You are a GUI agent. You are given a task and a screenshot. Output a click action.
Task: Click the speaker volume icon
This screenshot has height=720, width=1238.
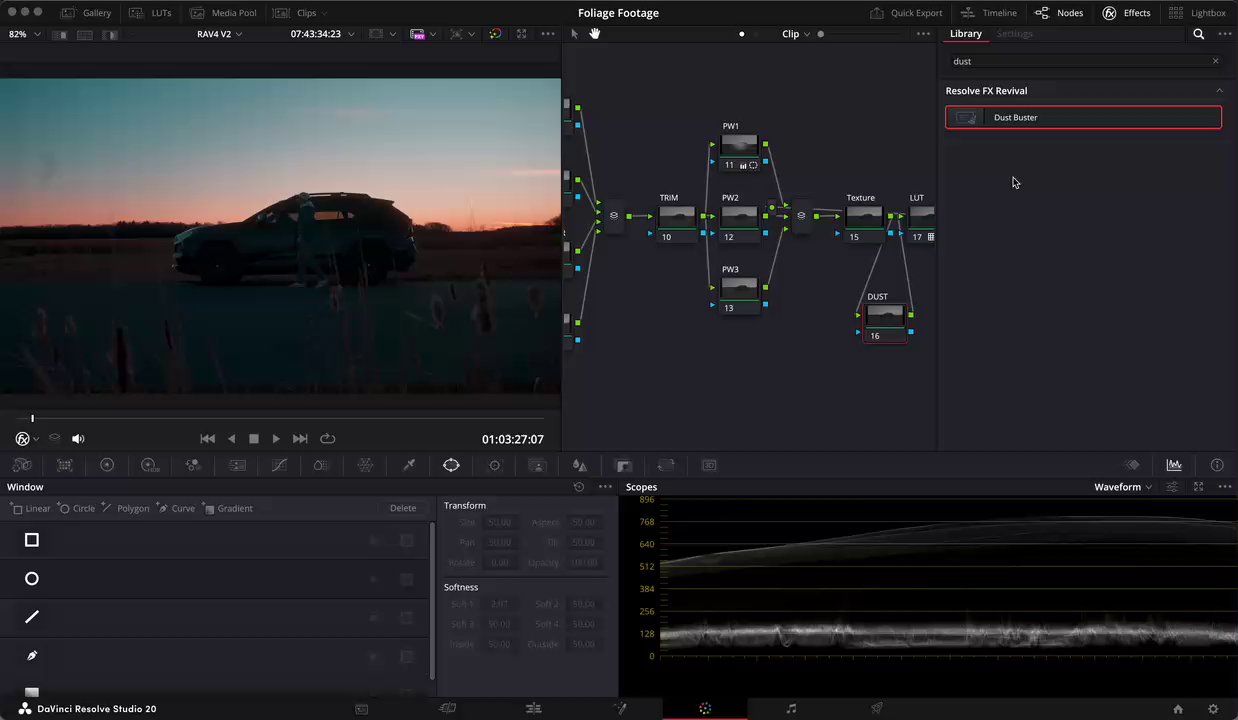(x=78, y=439)
